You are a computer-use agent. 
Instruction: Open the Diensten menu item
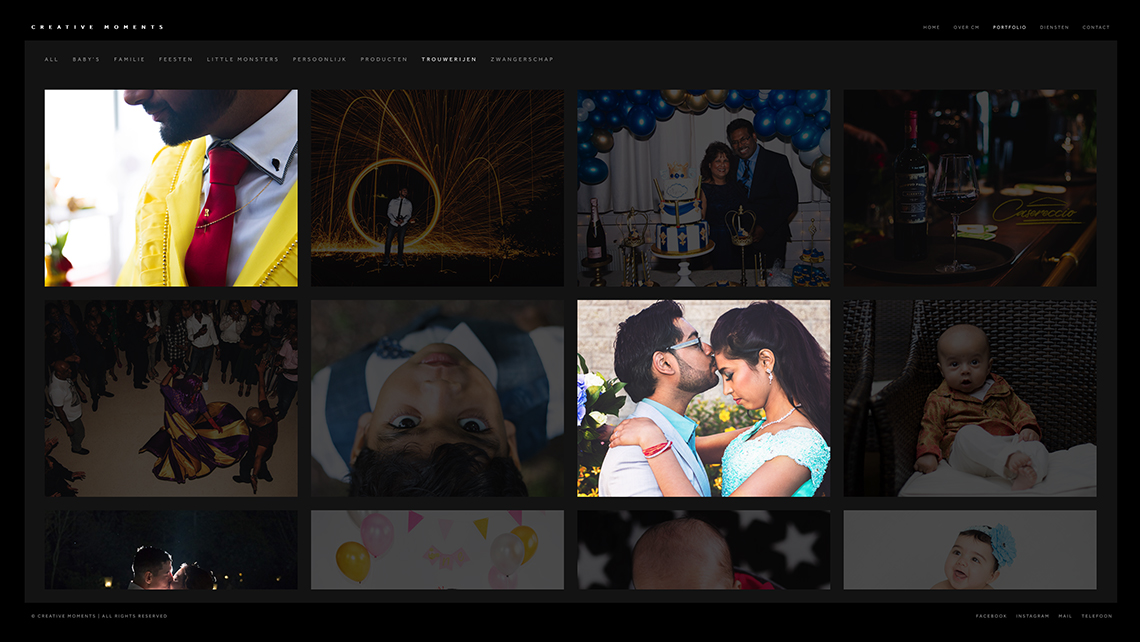click(x=1054, y=27)
